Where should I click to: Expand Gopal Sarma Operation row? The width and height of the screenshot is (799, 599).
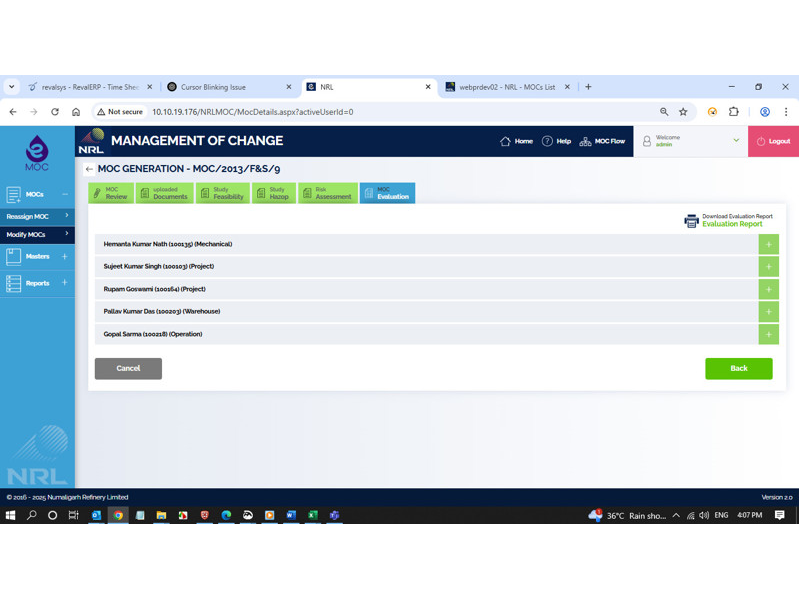point(768,334)
